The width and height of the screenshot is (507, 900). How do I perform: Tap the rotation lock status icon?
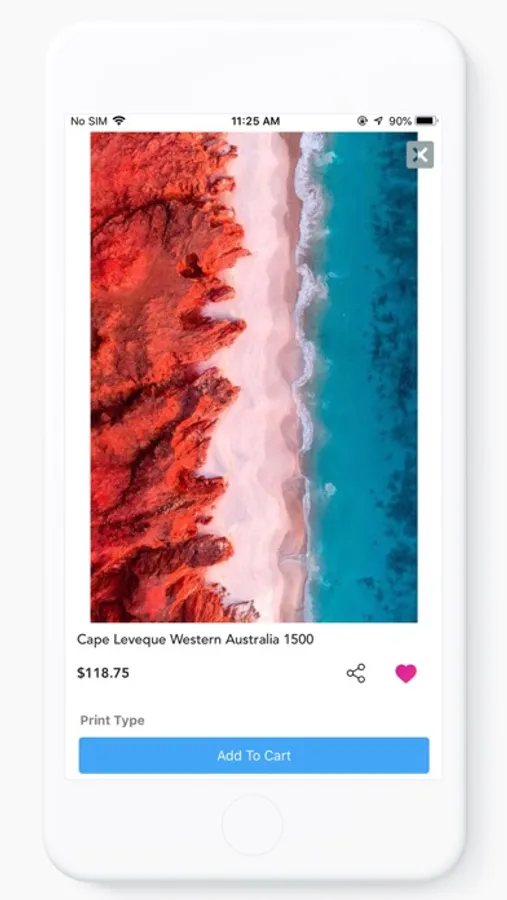[362, 121]
